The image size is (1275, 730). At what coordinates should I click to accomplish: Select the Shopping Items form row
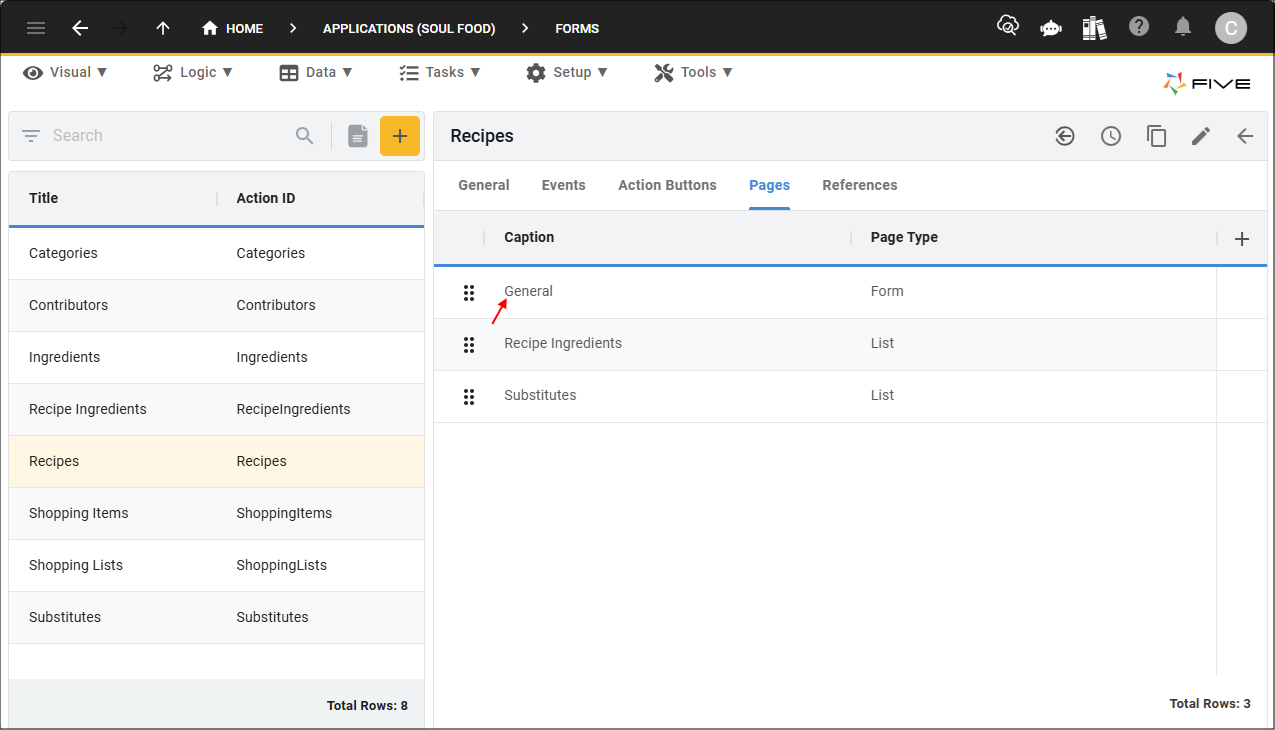(x=216, y=513)
